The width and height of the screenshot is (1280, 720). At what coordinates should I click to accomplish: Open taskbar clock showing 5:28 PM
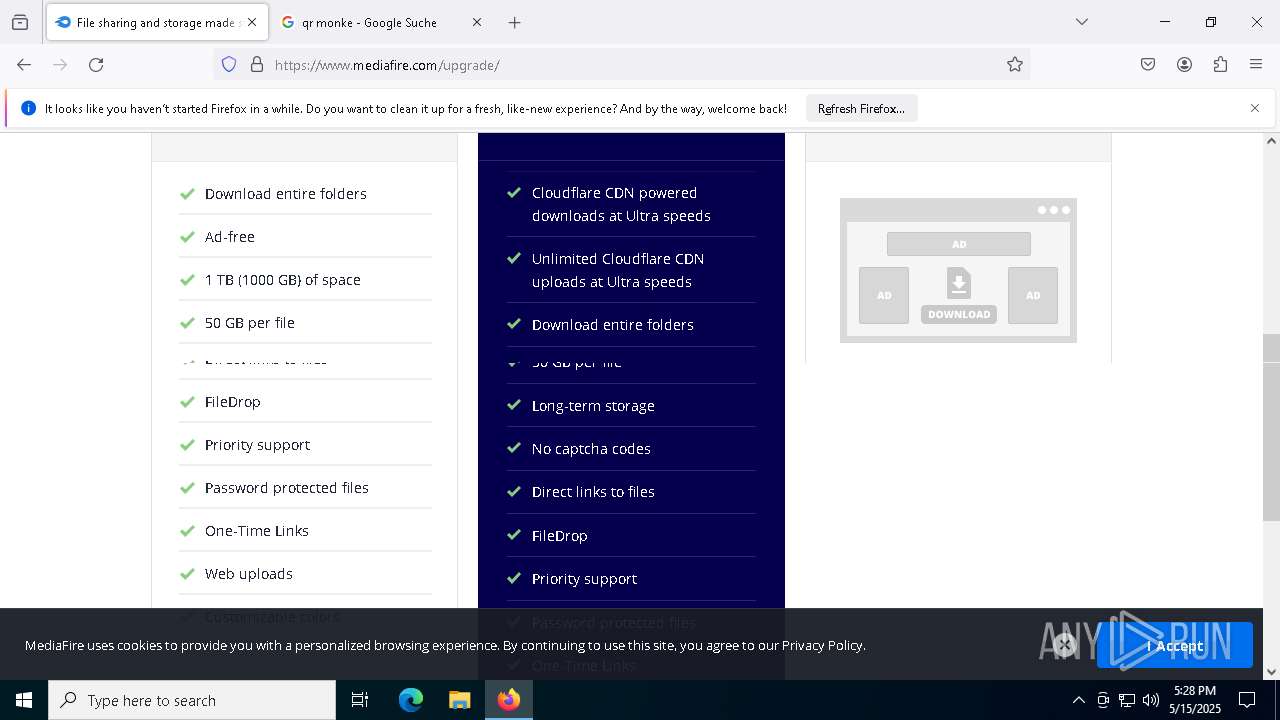click(1195, 700)
